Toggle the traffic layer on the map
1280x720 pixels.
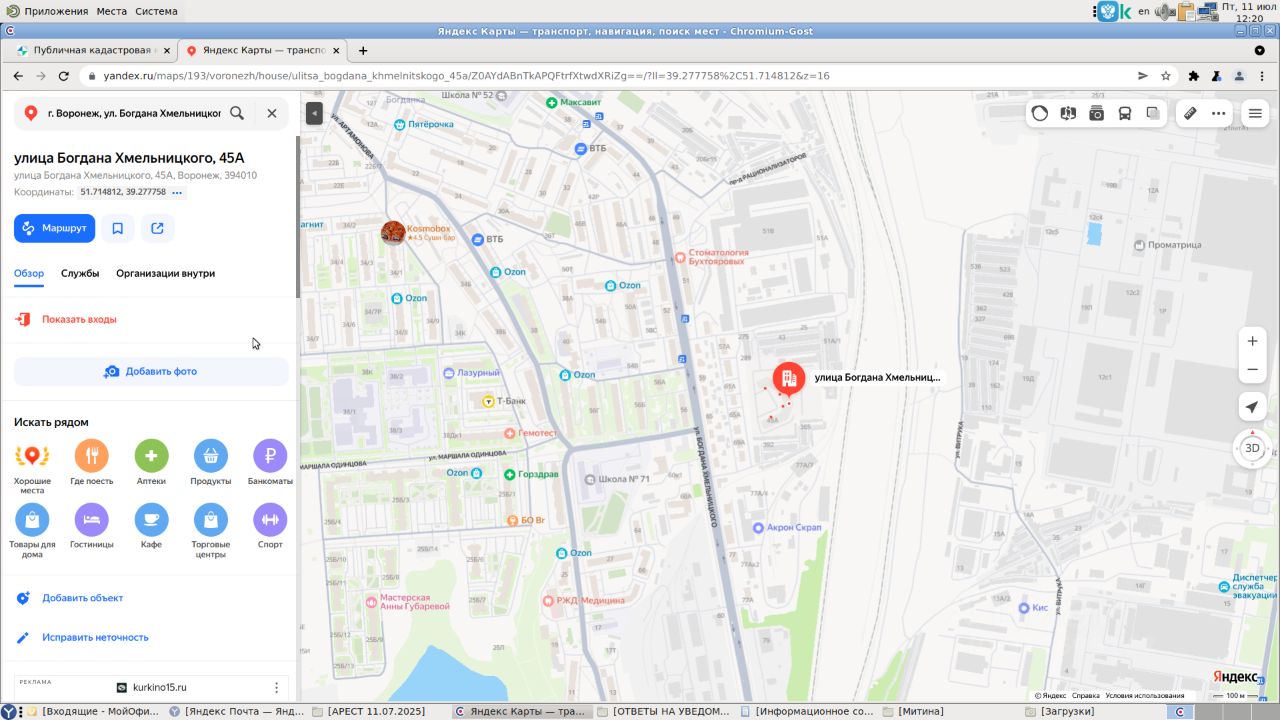1040,113
